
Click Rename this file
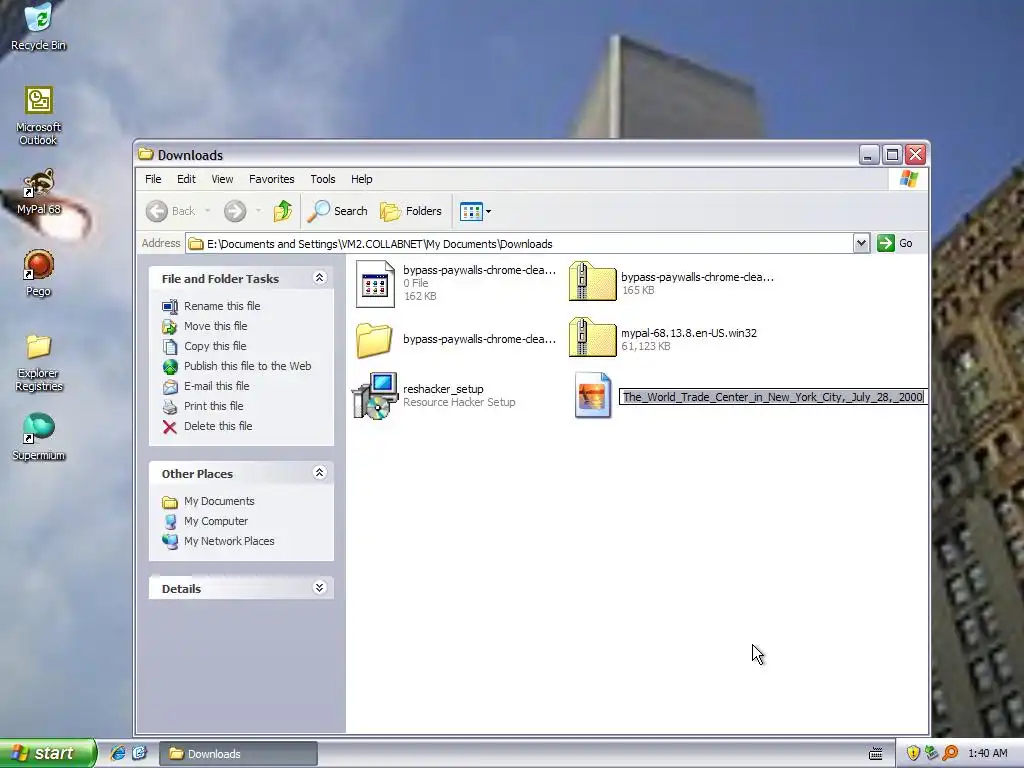(x=222, y=306)
